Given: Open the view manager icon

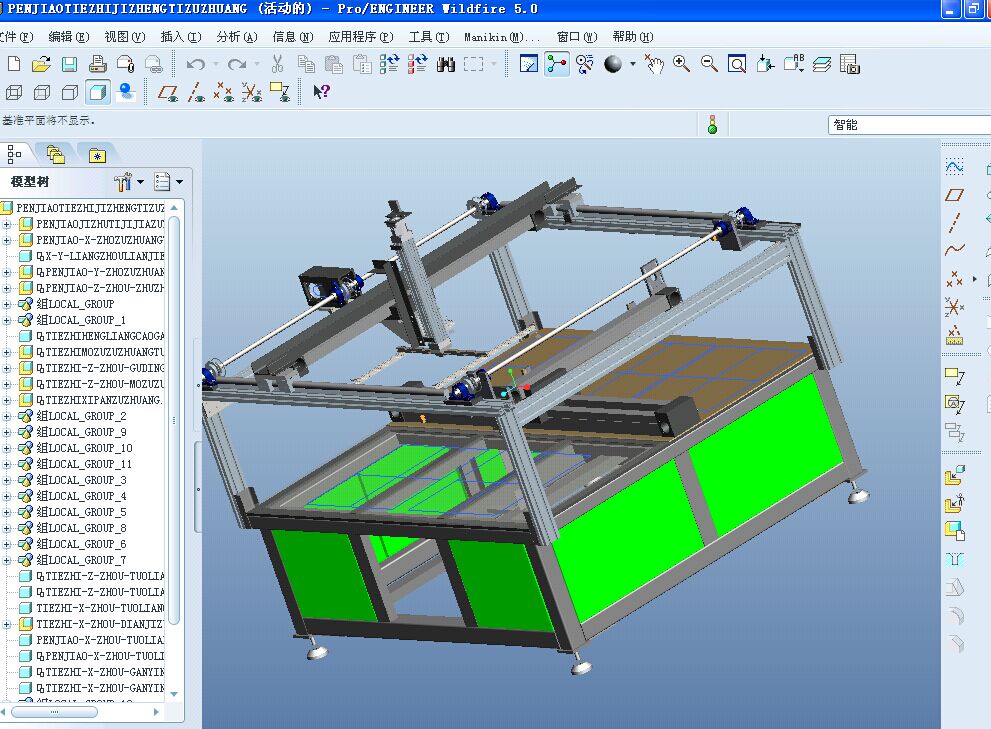Looking at the screenshot, I should 849,64.
